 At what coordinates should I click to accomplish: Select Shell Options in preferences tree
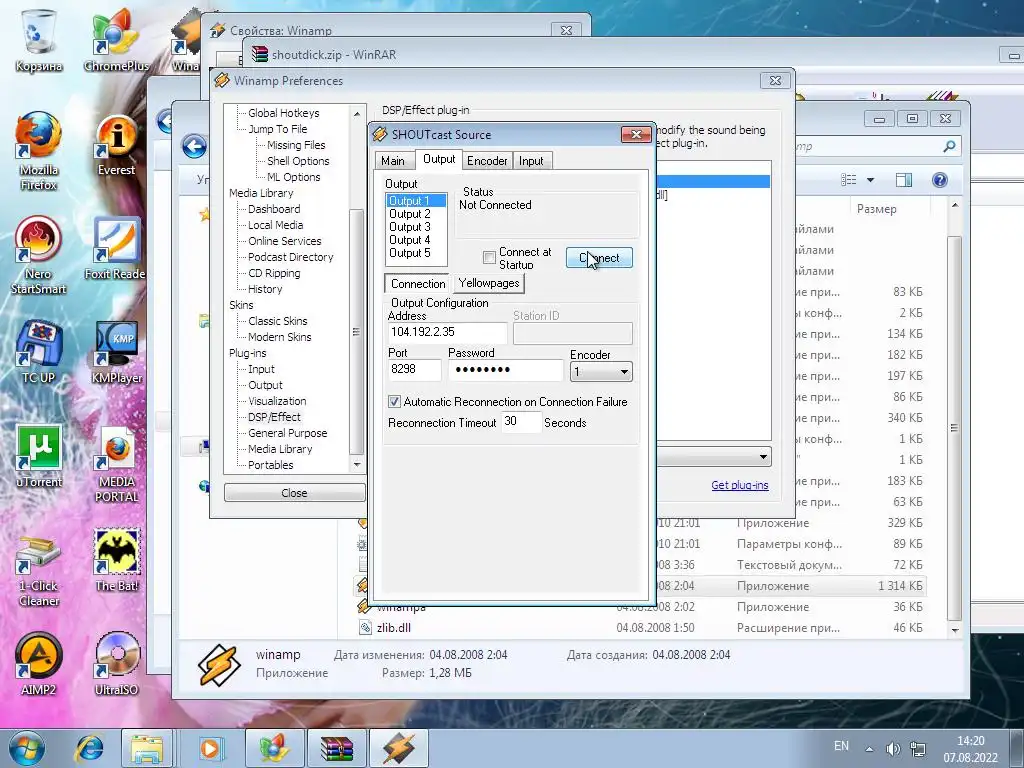[298, 161]
